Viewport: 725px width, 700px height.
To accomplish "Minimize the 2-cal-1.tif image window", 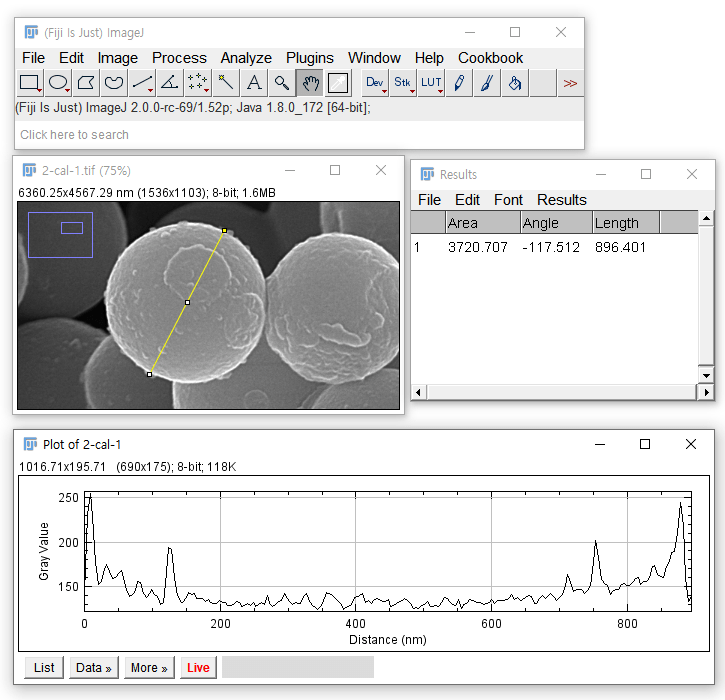I will click(290, 170).
